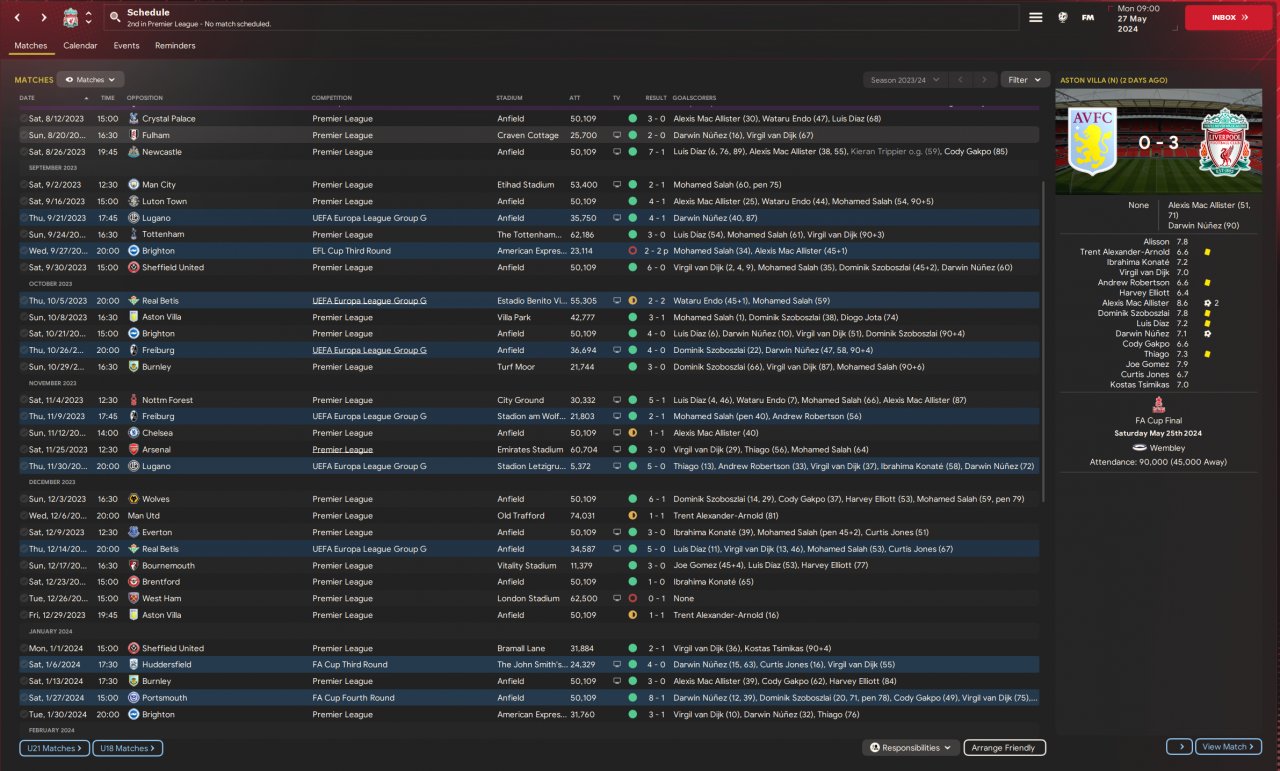Click the Fulham club badge

click(133, 135)
